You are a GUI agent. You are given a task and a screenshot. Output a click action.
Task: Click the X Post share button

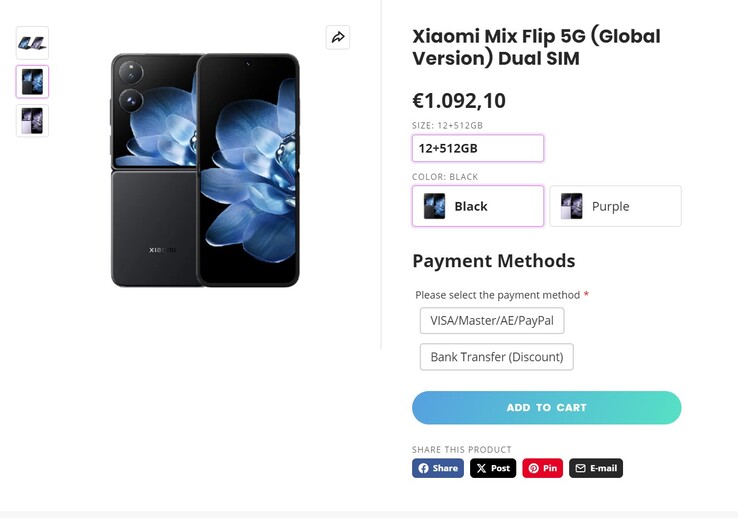coord(493,468)
